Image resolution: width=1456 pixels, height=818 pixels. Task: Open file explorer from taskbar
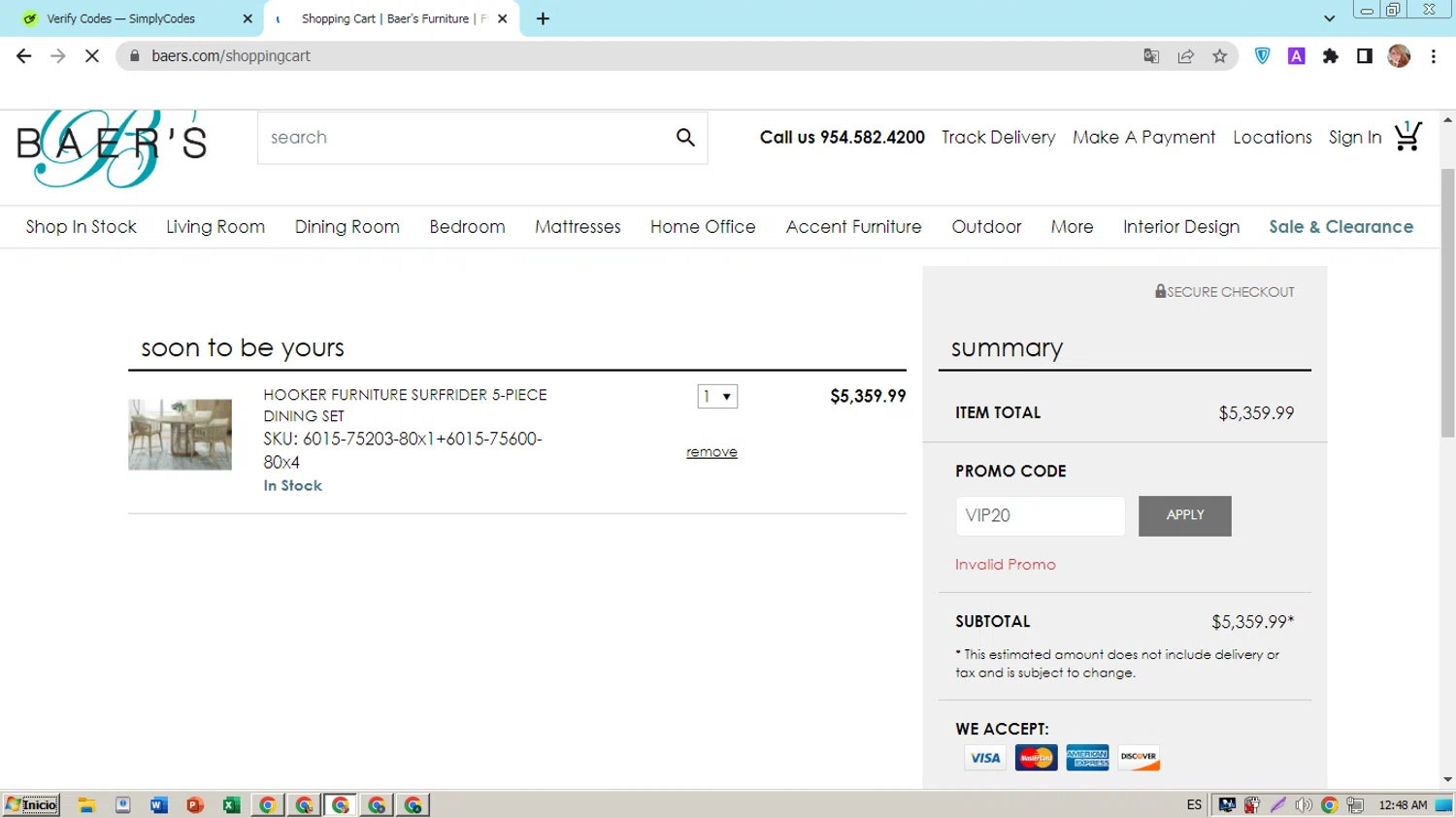pos(86,805)
